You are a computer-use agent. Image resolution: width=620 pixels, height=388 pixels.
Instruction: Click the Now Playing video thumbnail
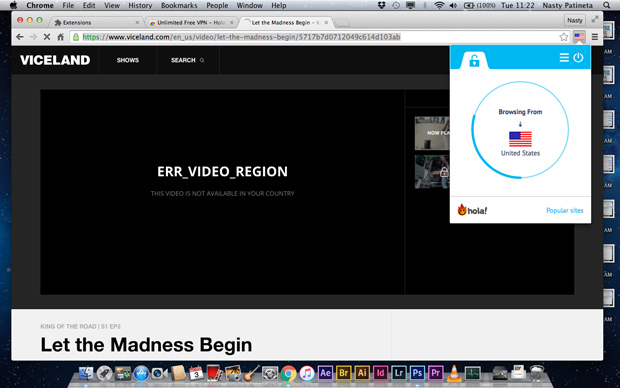[432, 133]
